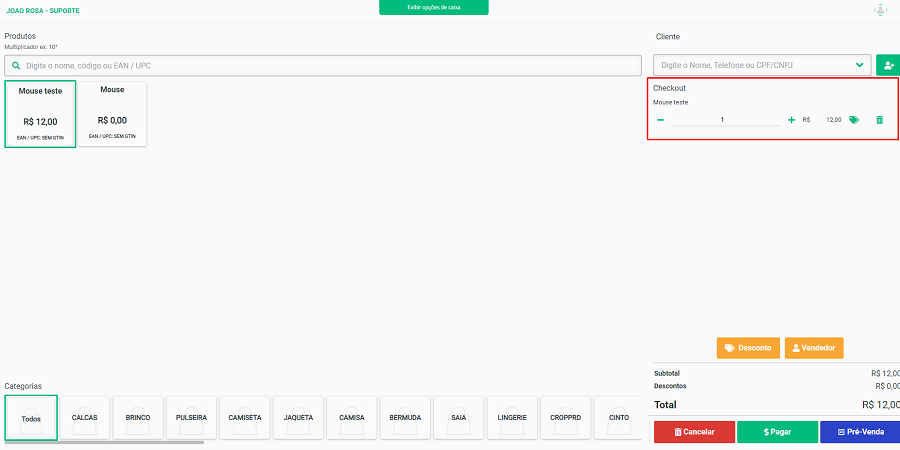
Task: Click the Total R$ 12,00 value
Action: pyautogui.click(x=880, y=405)
